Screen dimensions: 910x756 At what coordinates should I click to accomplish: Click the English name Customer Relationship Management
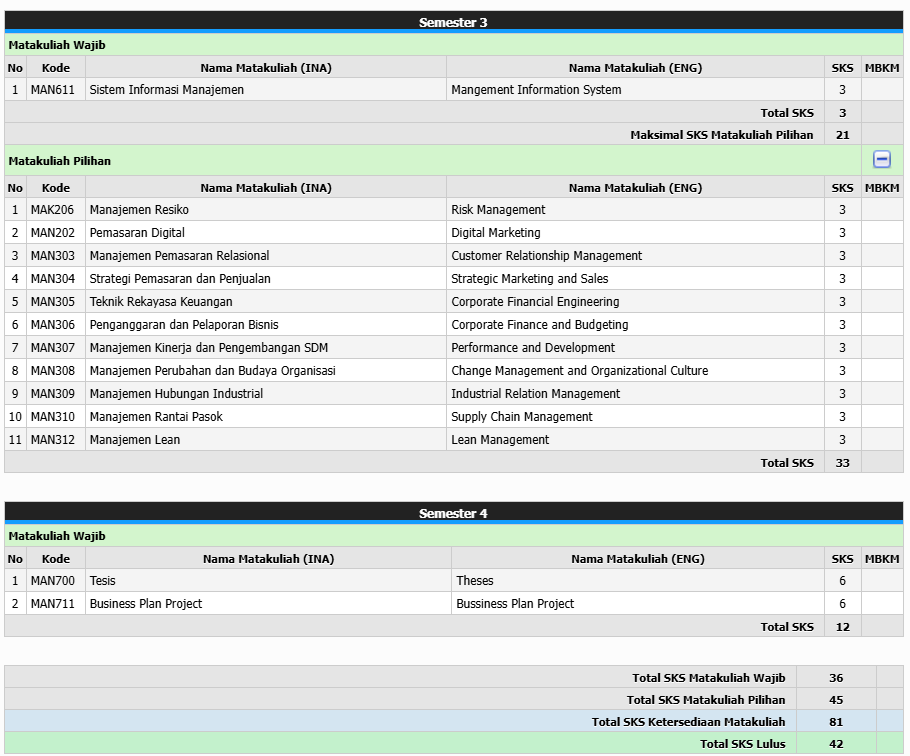(547, 256)
